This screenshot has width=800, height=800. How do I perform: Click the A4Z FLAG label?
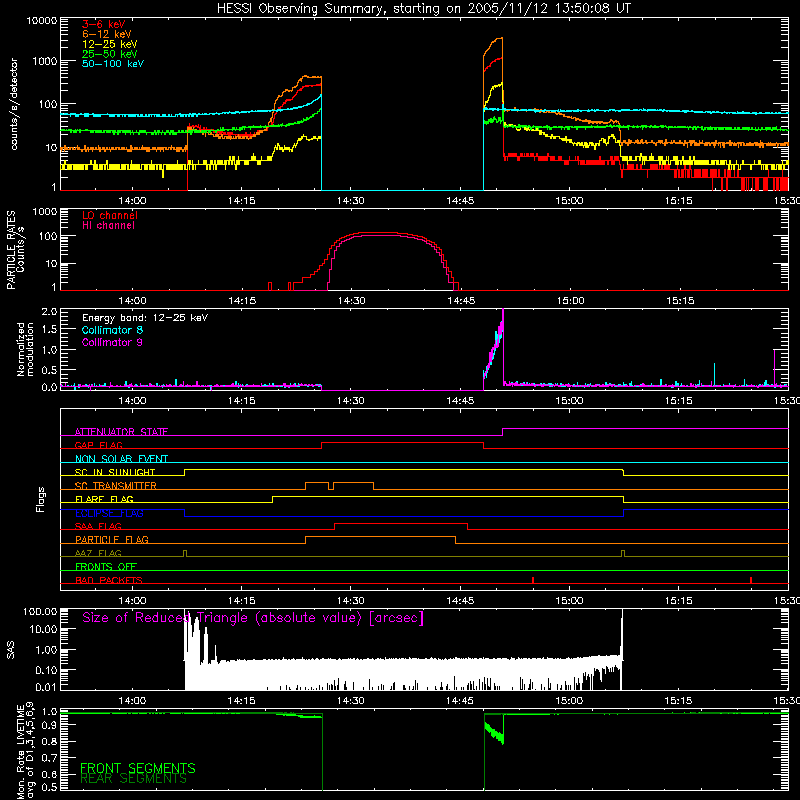click(98, 553)
